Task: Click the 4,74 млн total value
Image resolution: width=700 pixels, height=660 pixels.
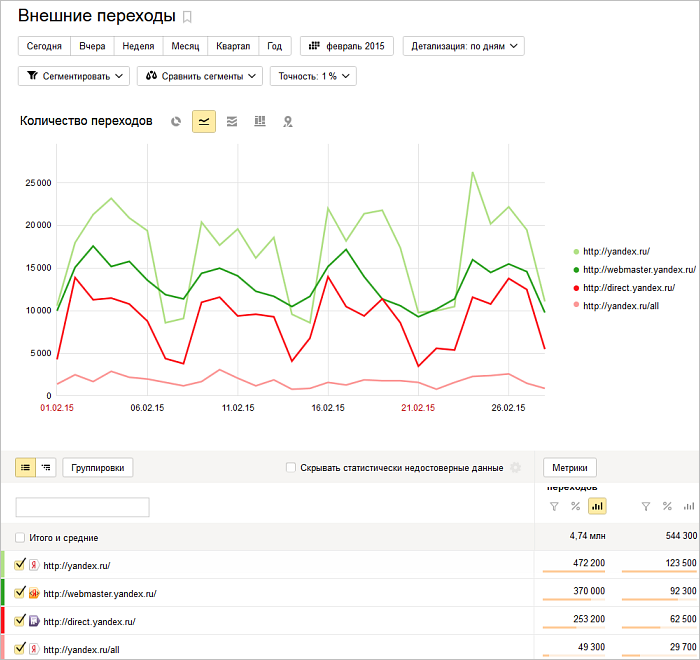Action: tap(587, 535)
